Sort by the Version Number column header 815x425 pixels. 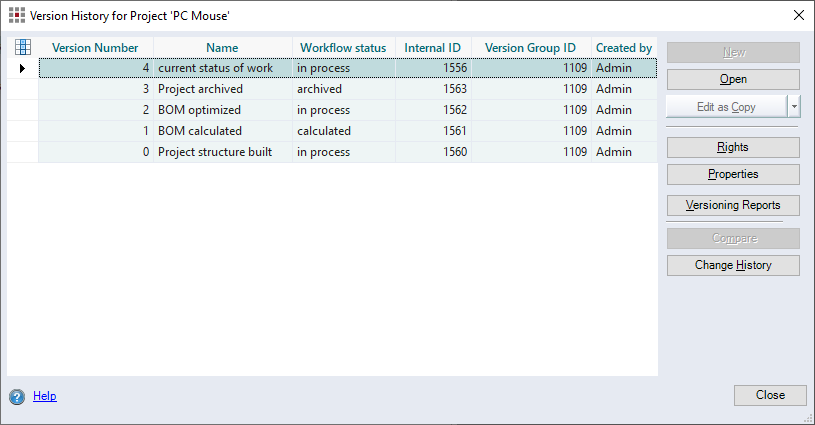(x=95, y=48)
